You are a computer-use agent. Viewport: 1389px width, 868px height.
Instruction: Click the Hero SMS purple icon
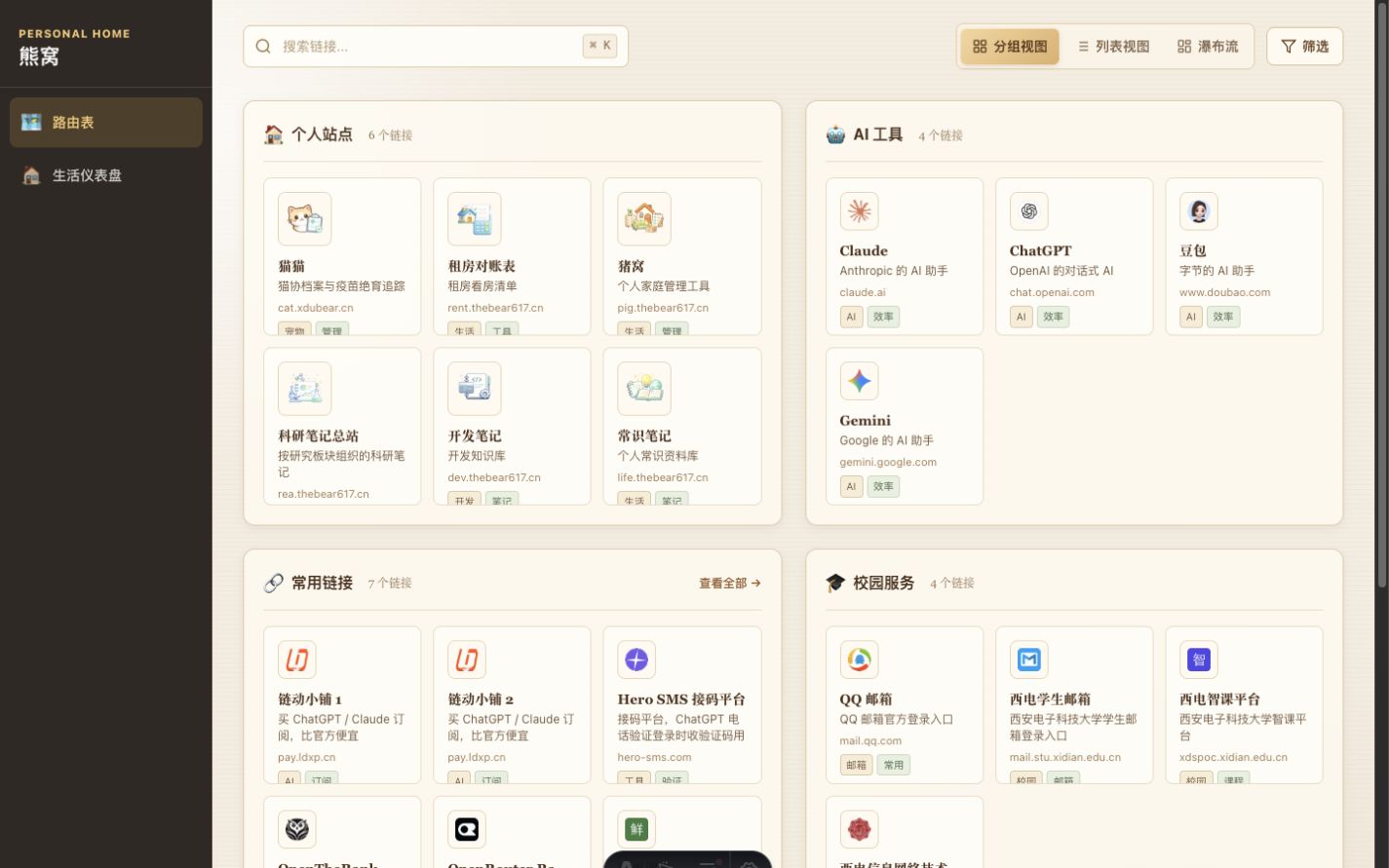(637, 660)
